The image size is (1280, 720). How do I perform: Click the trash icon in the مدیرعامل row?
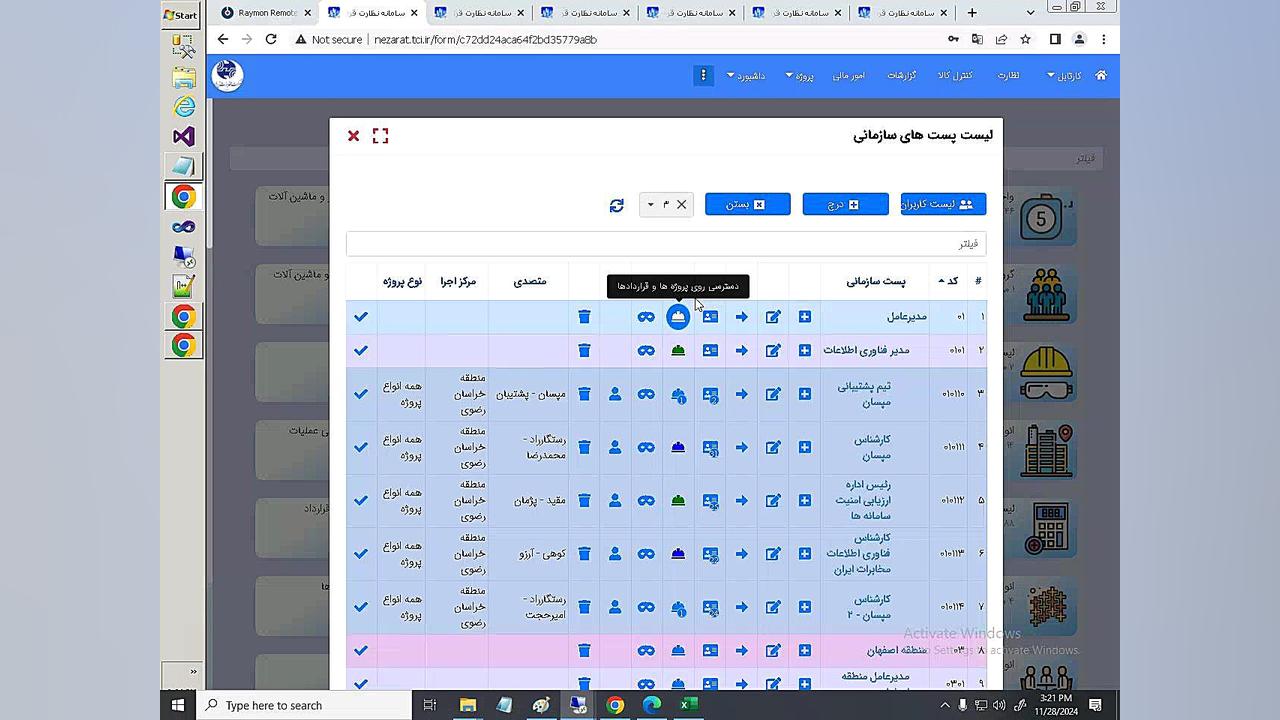pos(584,317)
